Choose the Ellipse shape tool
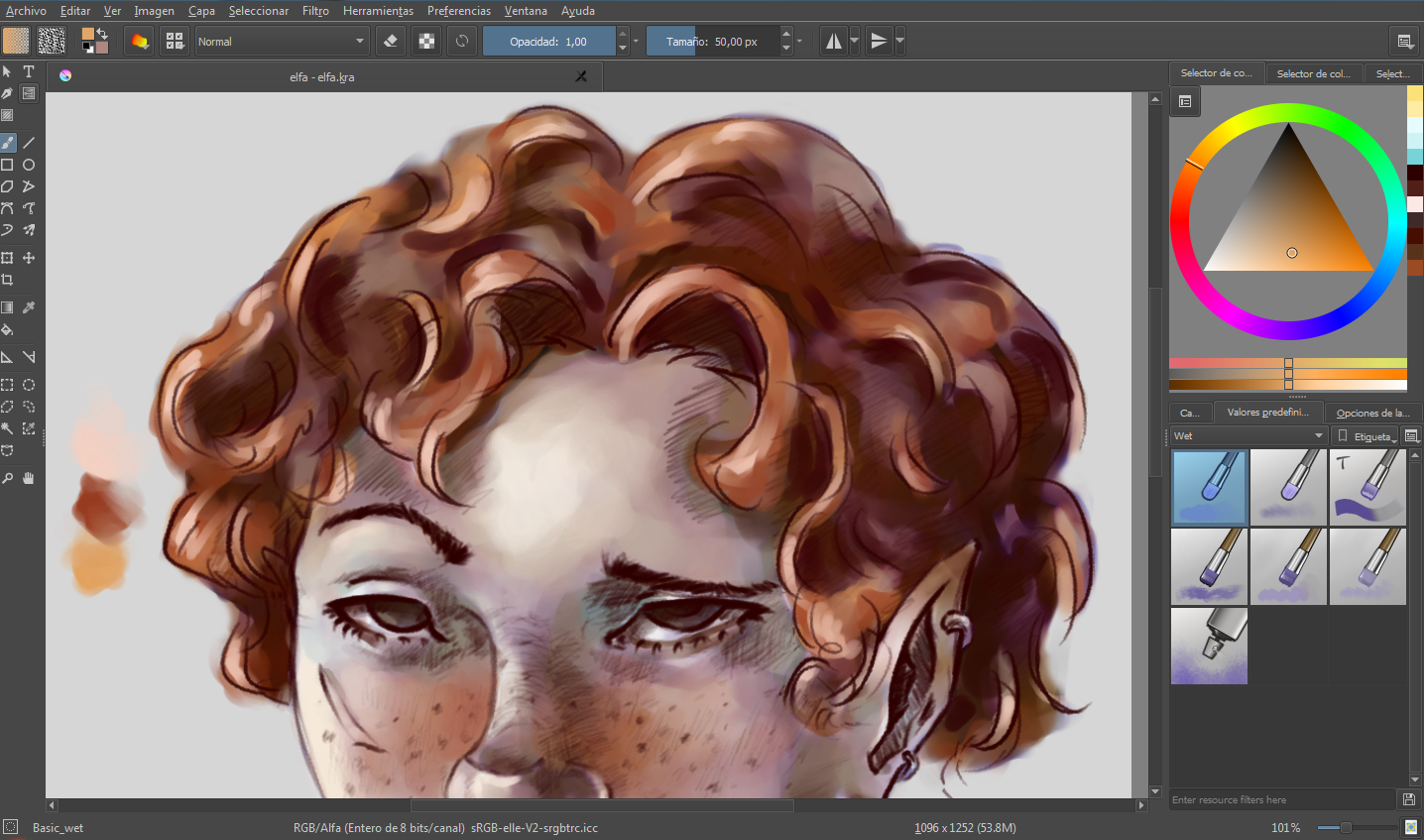Screen dimensions: 1428x840 tap(29, 165)
